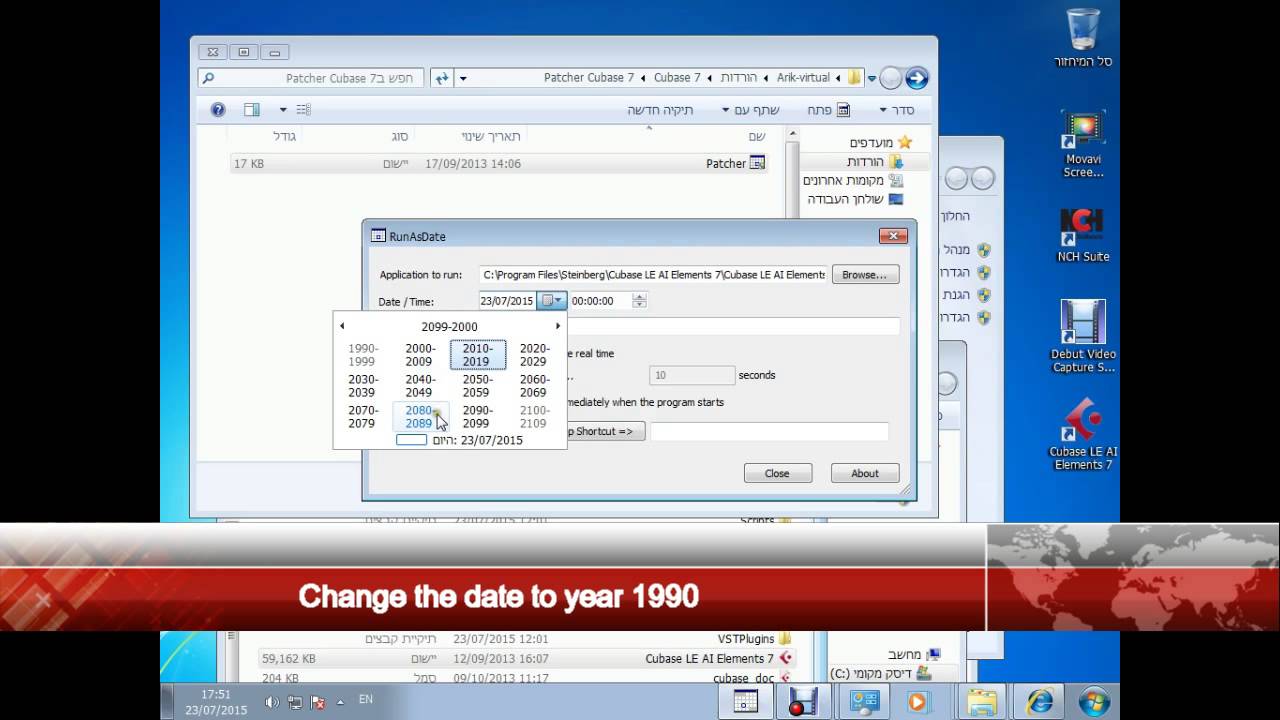This screenshot has width=1280, height=720.
Task: Change the view with the view icon
Action: (x=304, y=109)
